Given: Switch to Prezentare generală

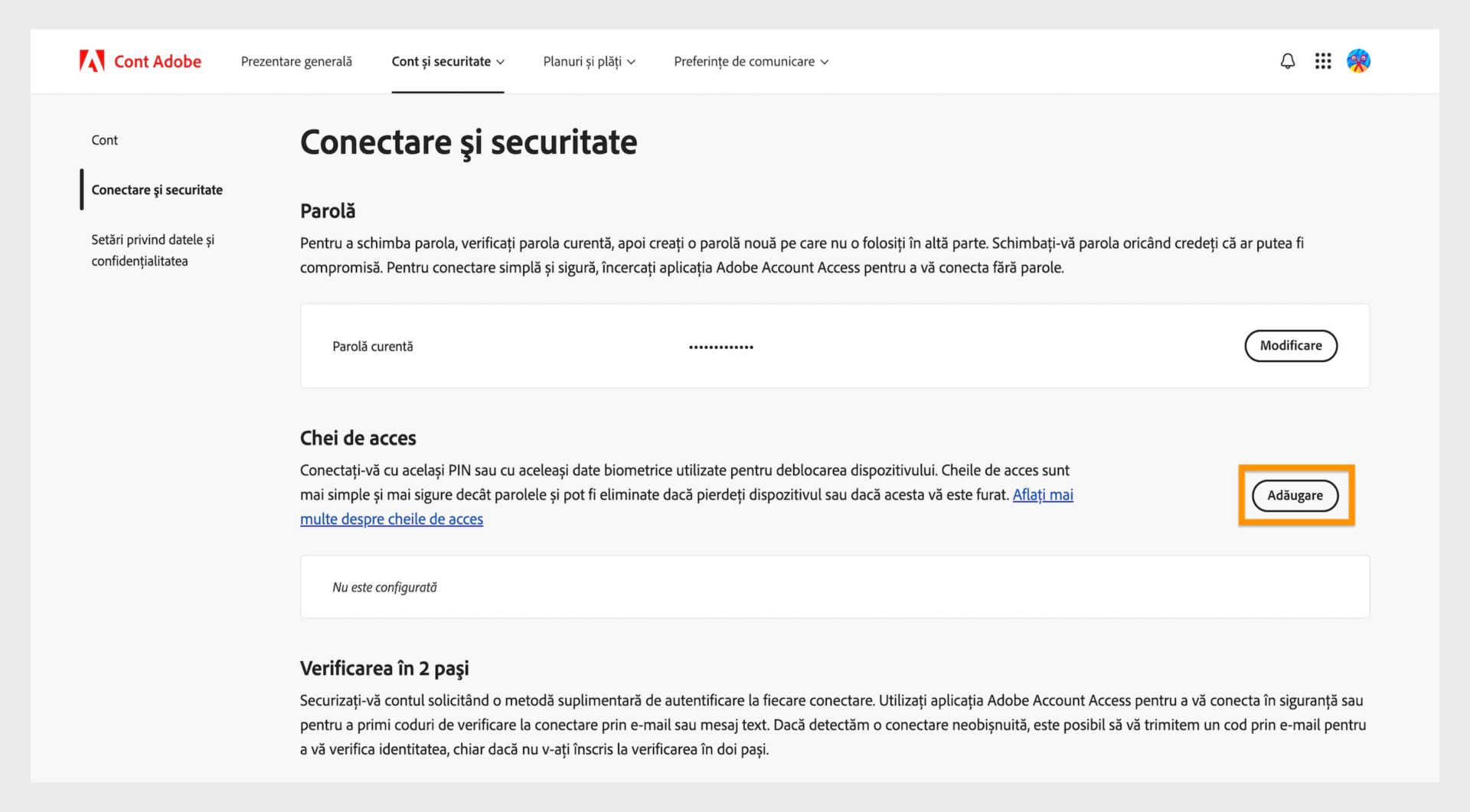Looking at the screenshot, I should 296,61.
